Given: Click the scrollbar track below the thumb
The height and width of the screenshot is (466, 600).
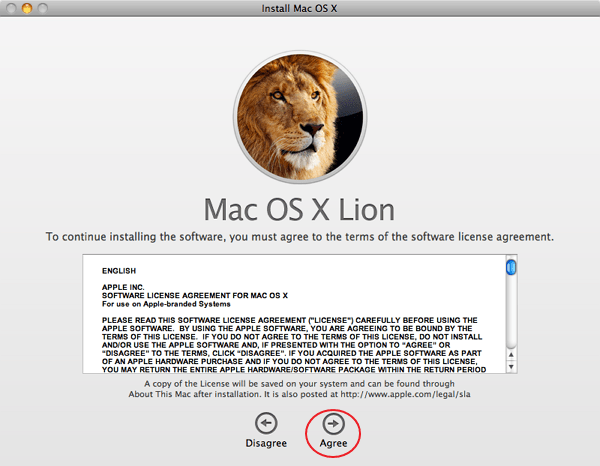Looking at the screenshot, I should pyautogui.click(x=511, y=330).
